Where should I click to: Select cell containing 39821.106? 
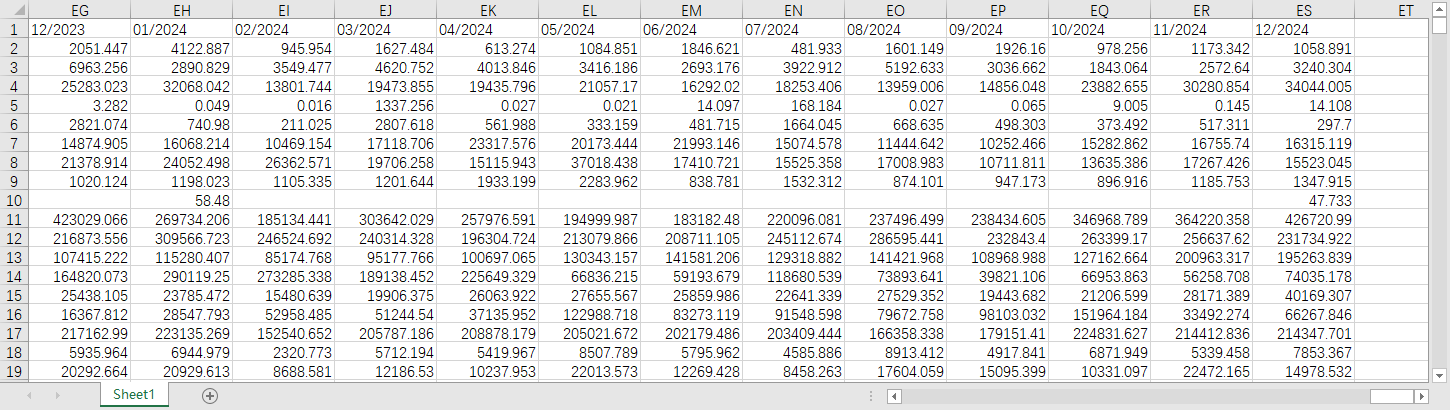[x=997, y=276]
